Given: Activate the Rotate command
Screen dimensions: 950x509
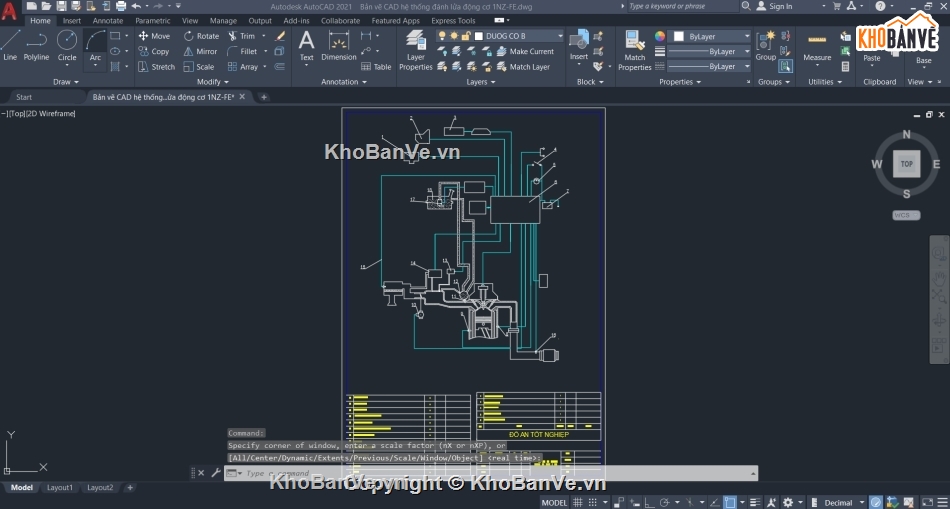Looking at the screenshot, I should [201, 36].
